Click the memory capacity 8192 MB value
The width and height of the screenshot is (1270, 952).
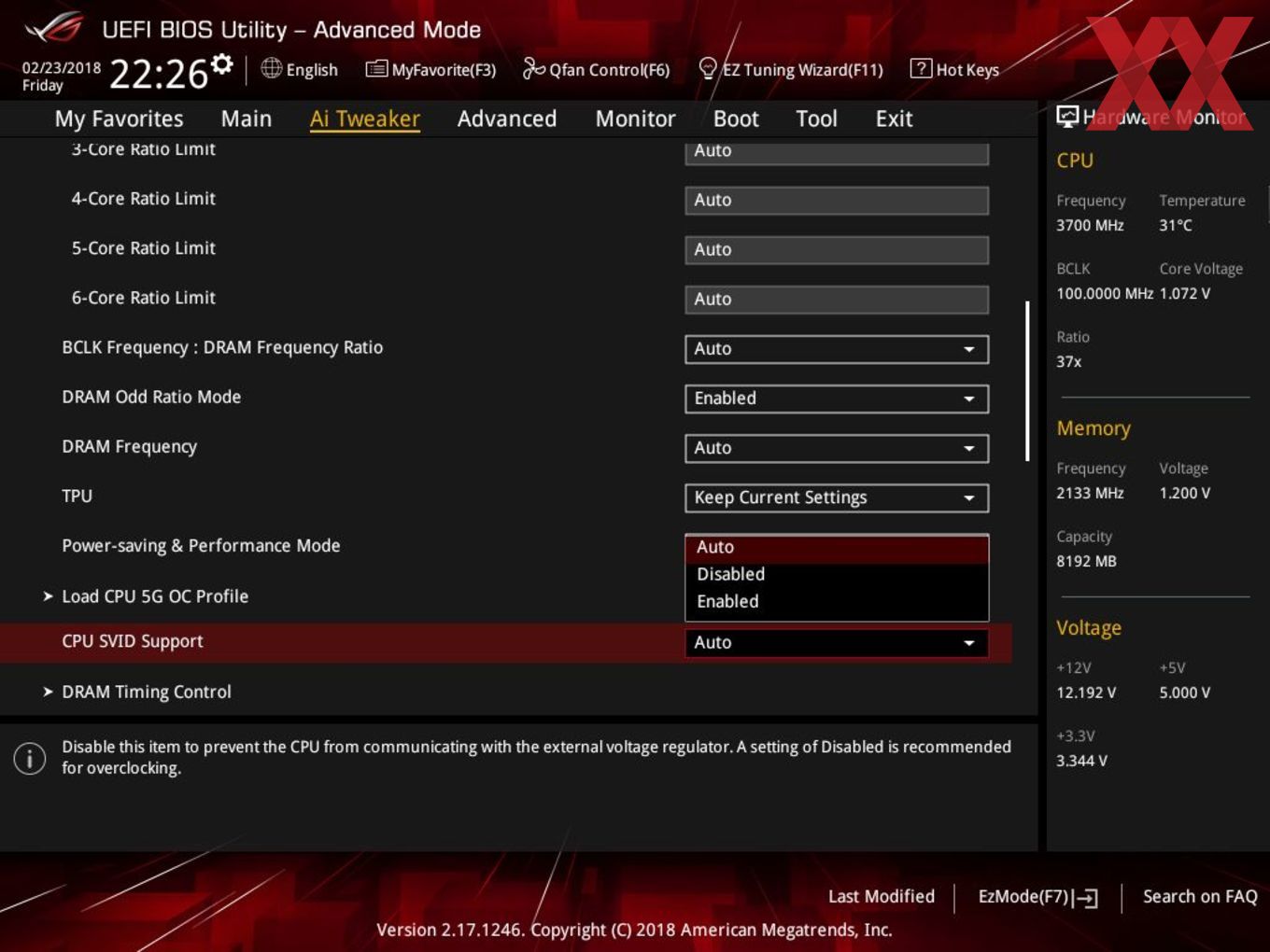pyautogui.click(x=1086, y=561)
